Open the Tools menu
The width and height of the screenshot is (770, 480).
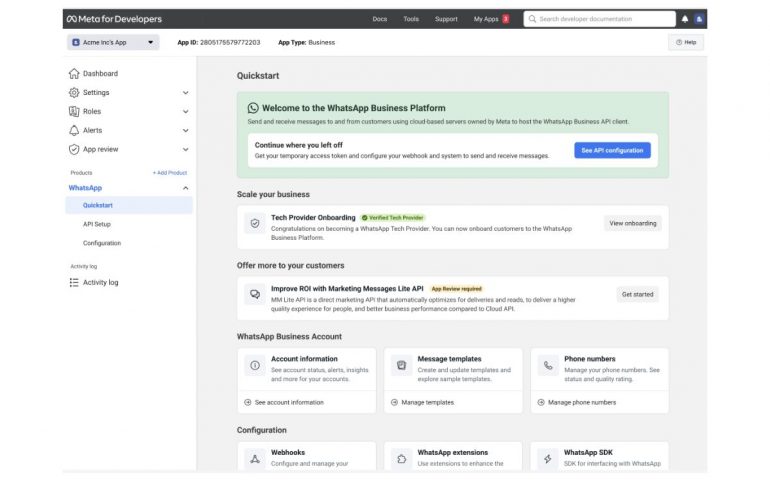click(x=411, y=19)
